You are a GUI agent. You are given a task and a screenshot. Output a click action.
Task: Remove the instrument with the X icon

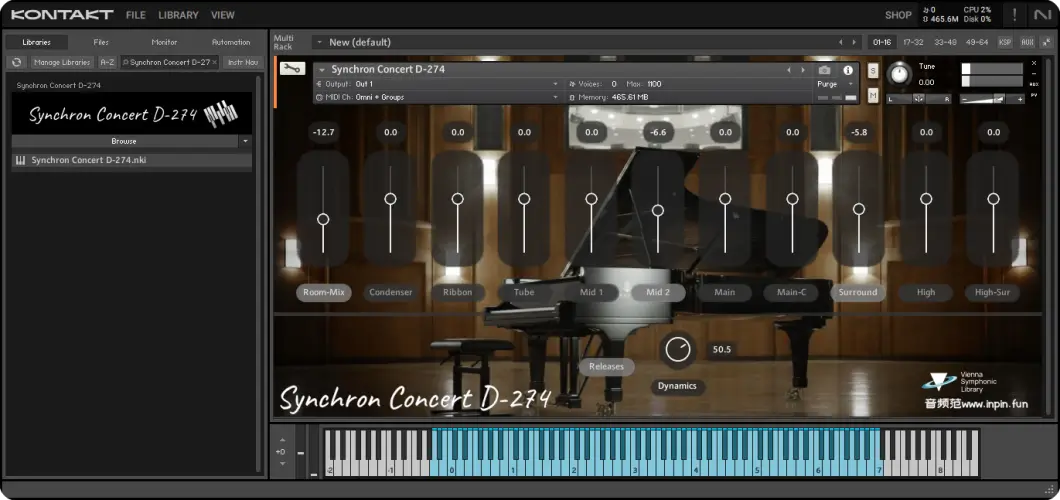(1034, 64)
